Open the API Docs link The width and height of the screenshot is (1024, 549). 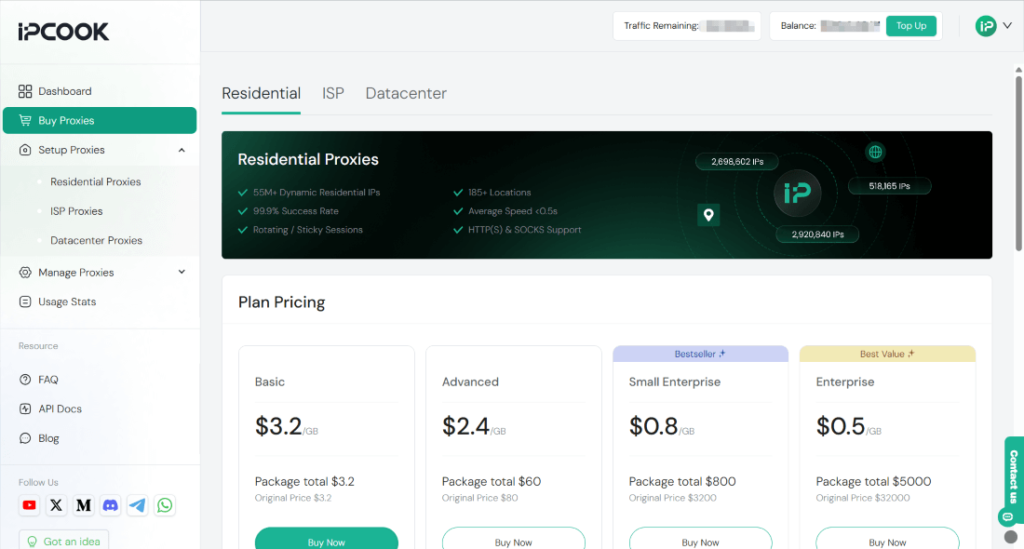(59, 409)
